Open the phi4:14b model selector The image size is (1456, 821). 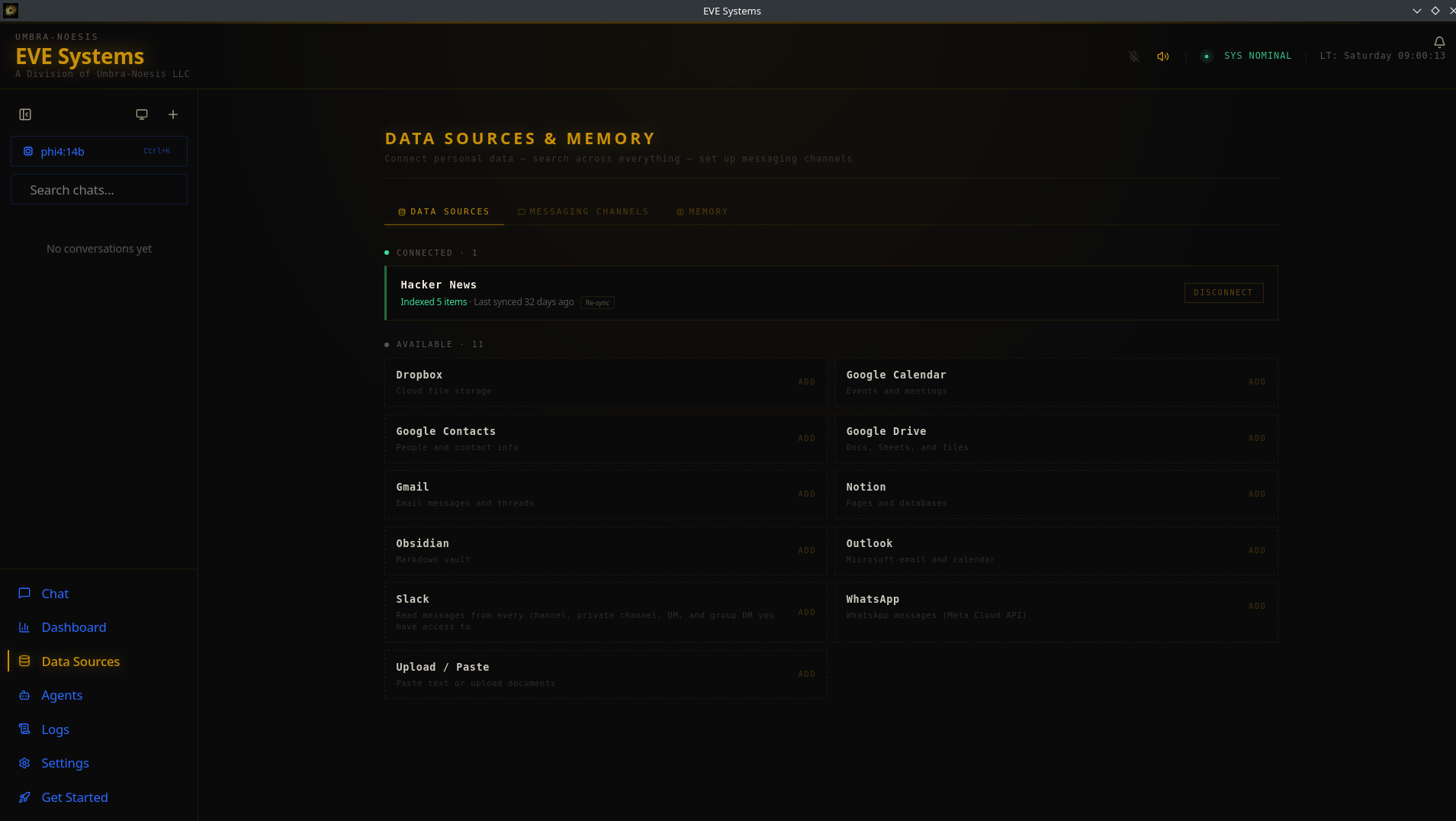pos(99,151)
